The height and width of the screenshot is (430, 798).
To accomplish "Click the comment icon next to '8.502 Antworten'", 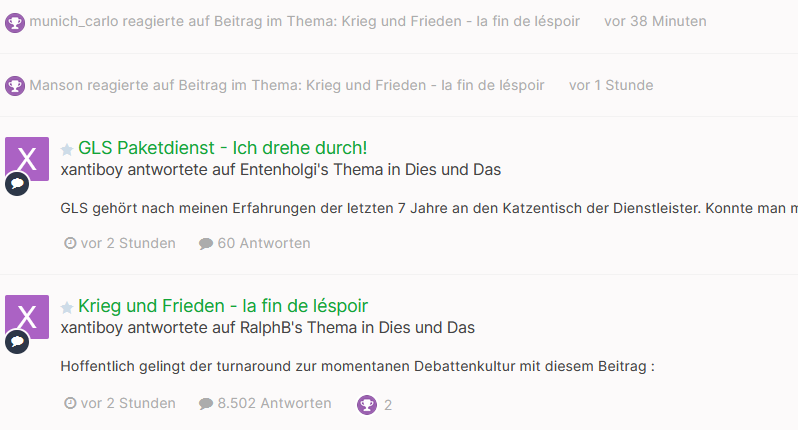I will (206, 404).
